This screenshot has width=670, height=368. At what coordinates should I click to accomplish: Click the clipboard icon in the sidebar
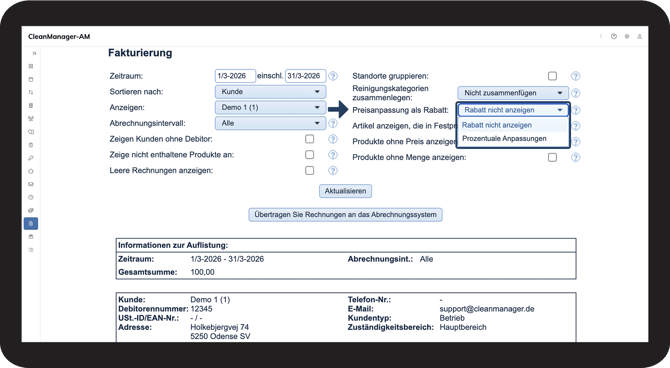[31, 145]
